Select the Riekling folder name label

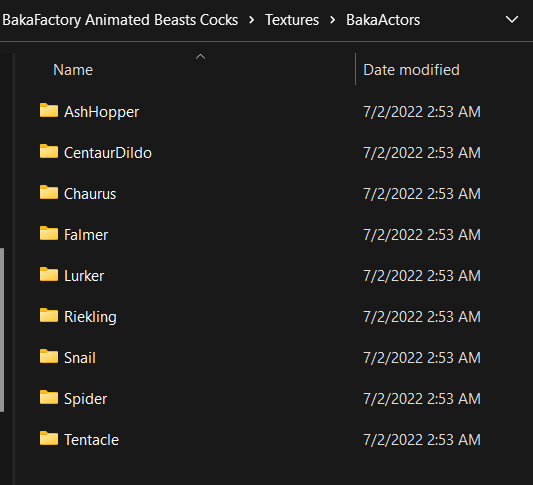pyautogui.click(x=90, y=317)
